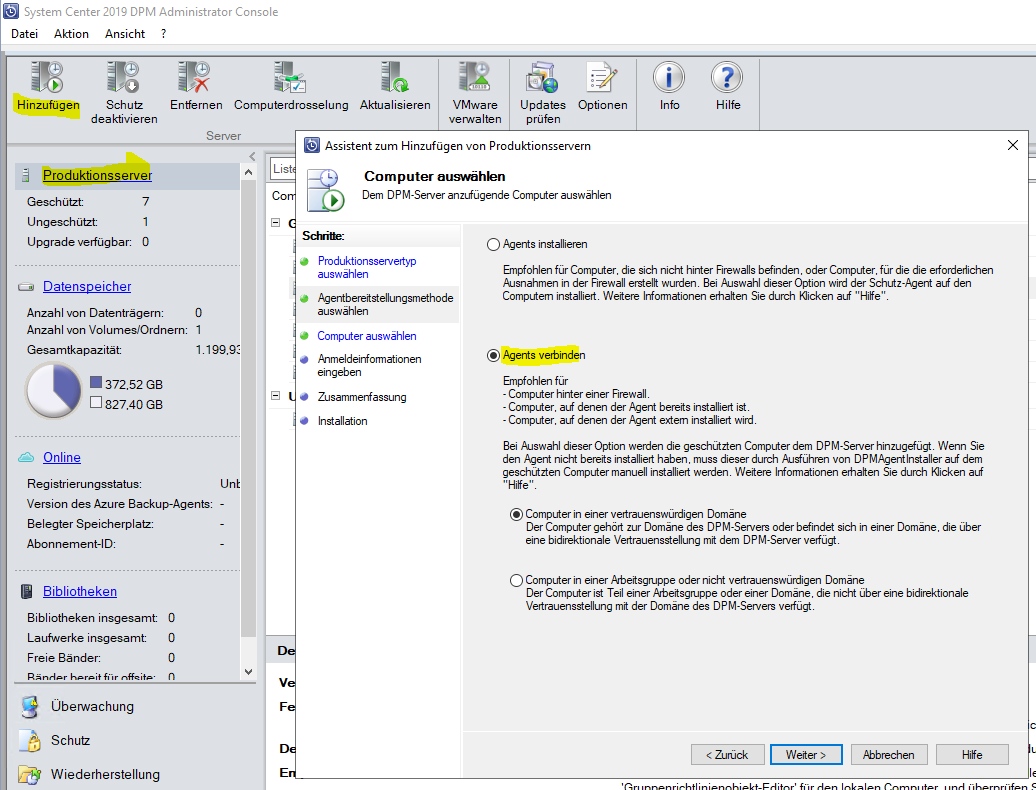
Task: Click the Überwachung navigation icon
Action: click(x=30, y=707)
